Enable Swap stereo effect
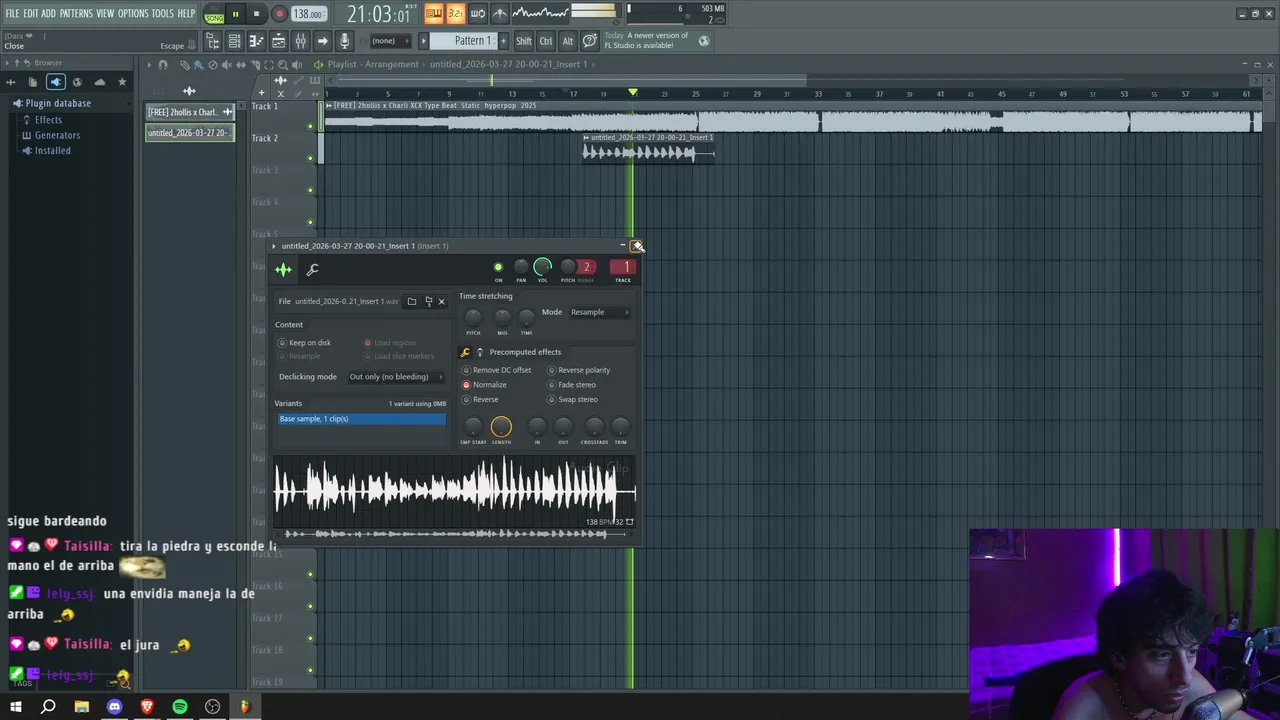The height and width of the screenshot is (720, 1280). [572, 400]
